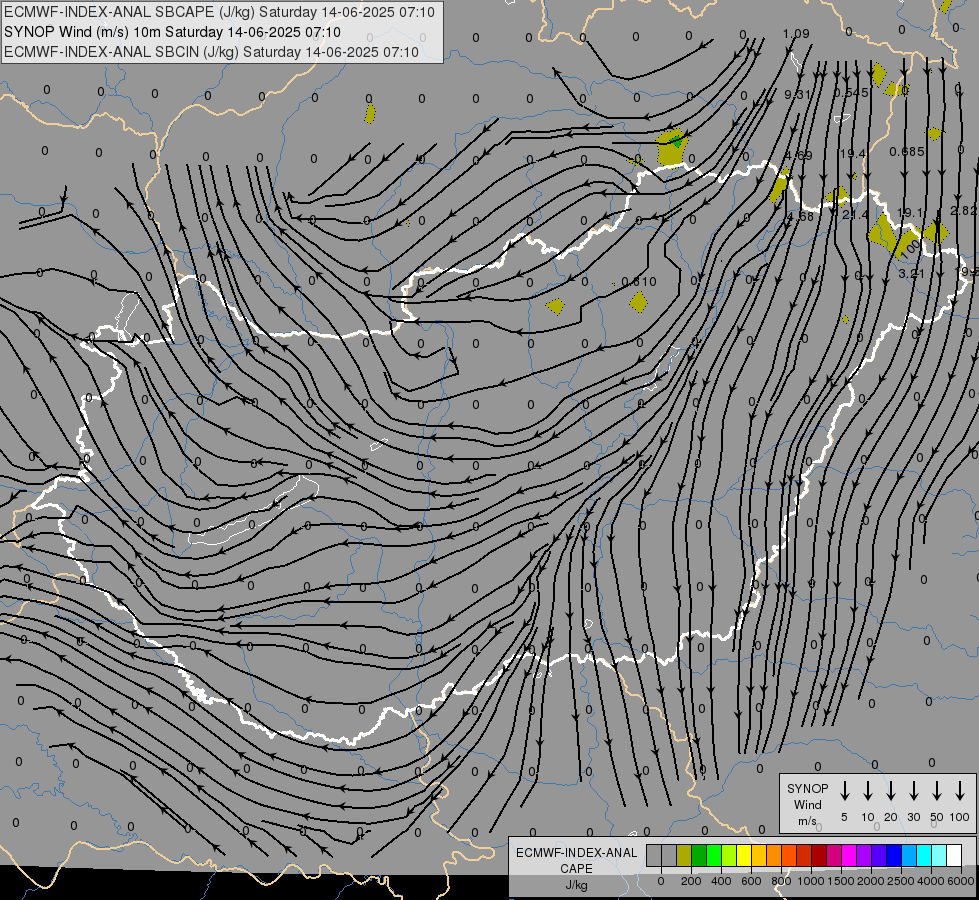Select the orange 700-800 CAPE legend swatch
The width and height of the screenshot is (979, 900).
774,855
